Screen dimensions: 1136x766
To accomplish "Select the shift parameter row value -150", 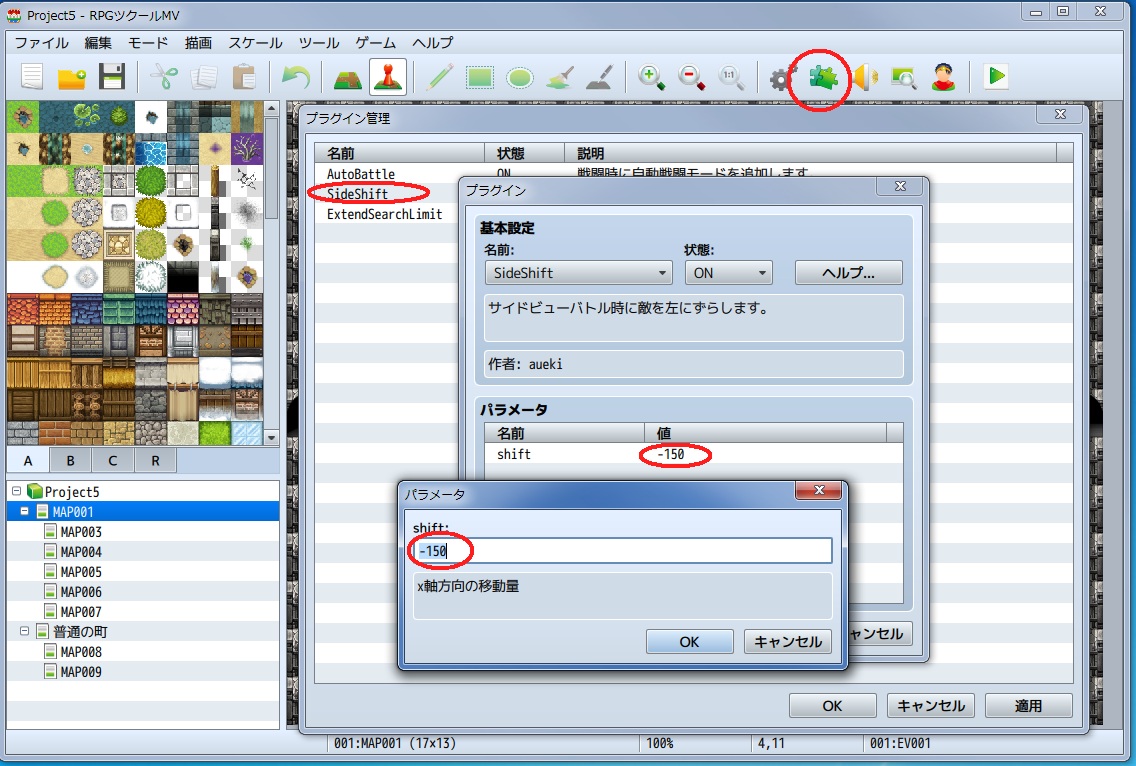I will point(671,454).
